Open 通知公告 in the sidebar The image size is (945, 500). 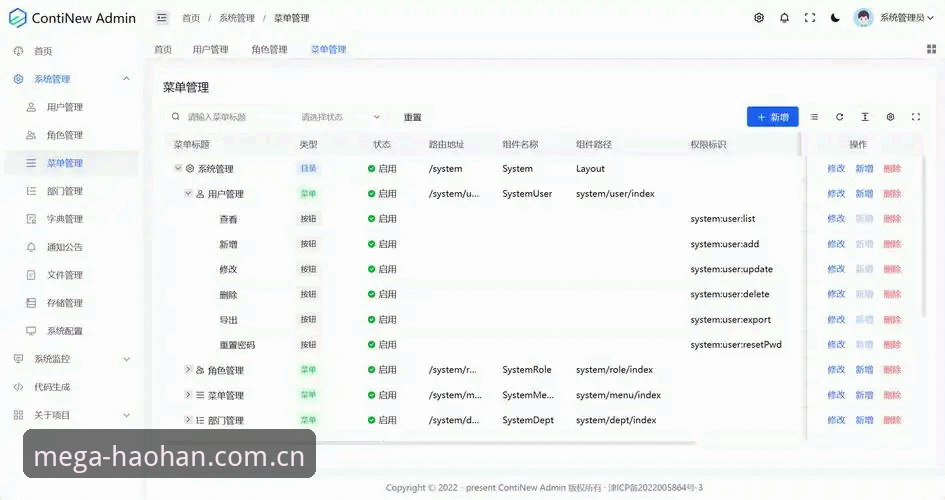pyautogui.click(x=64, y=247)
